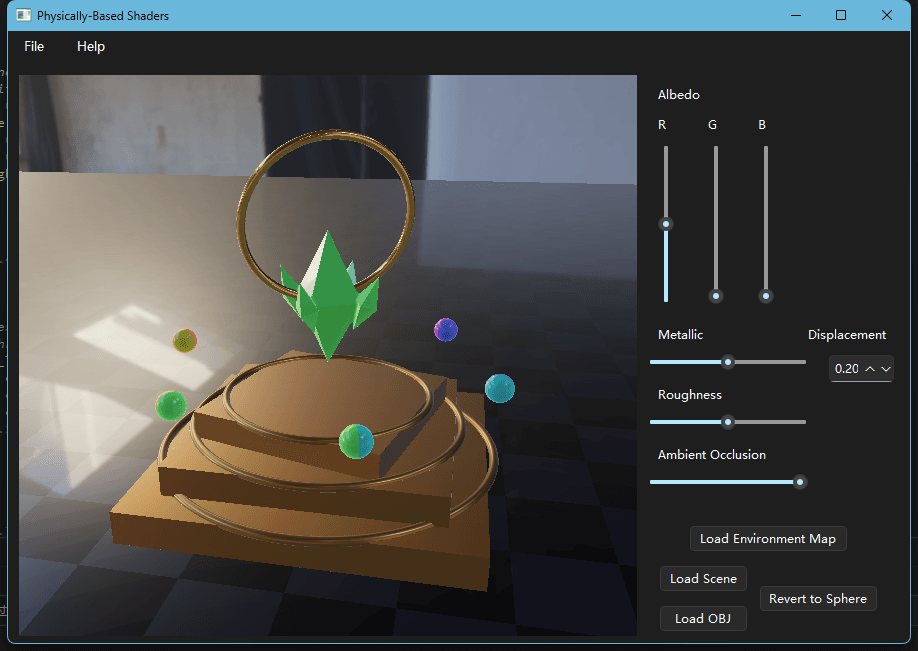Click the Load Environment Map button
Screen dimensions: 918x651
(x=768, y=539)
